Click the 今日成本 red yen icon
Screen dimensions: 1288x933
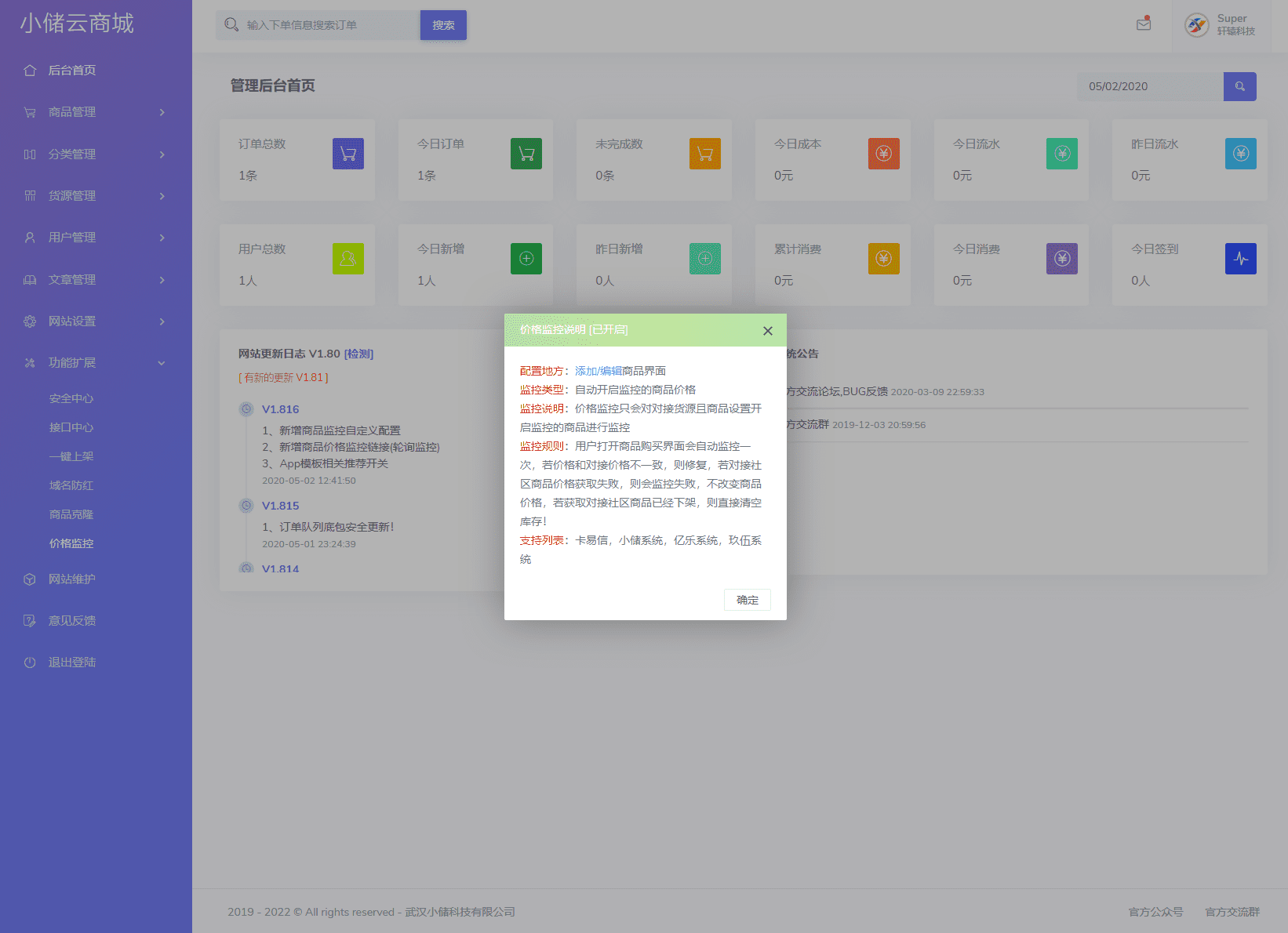883,154
